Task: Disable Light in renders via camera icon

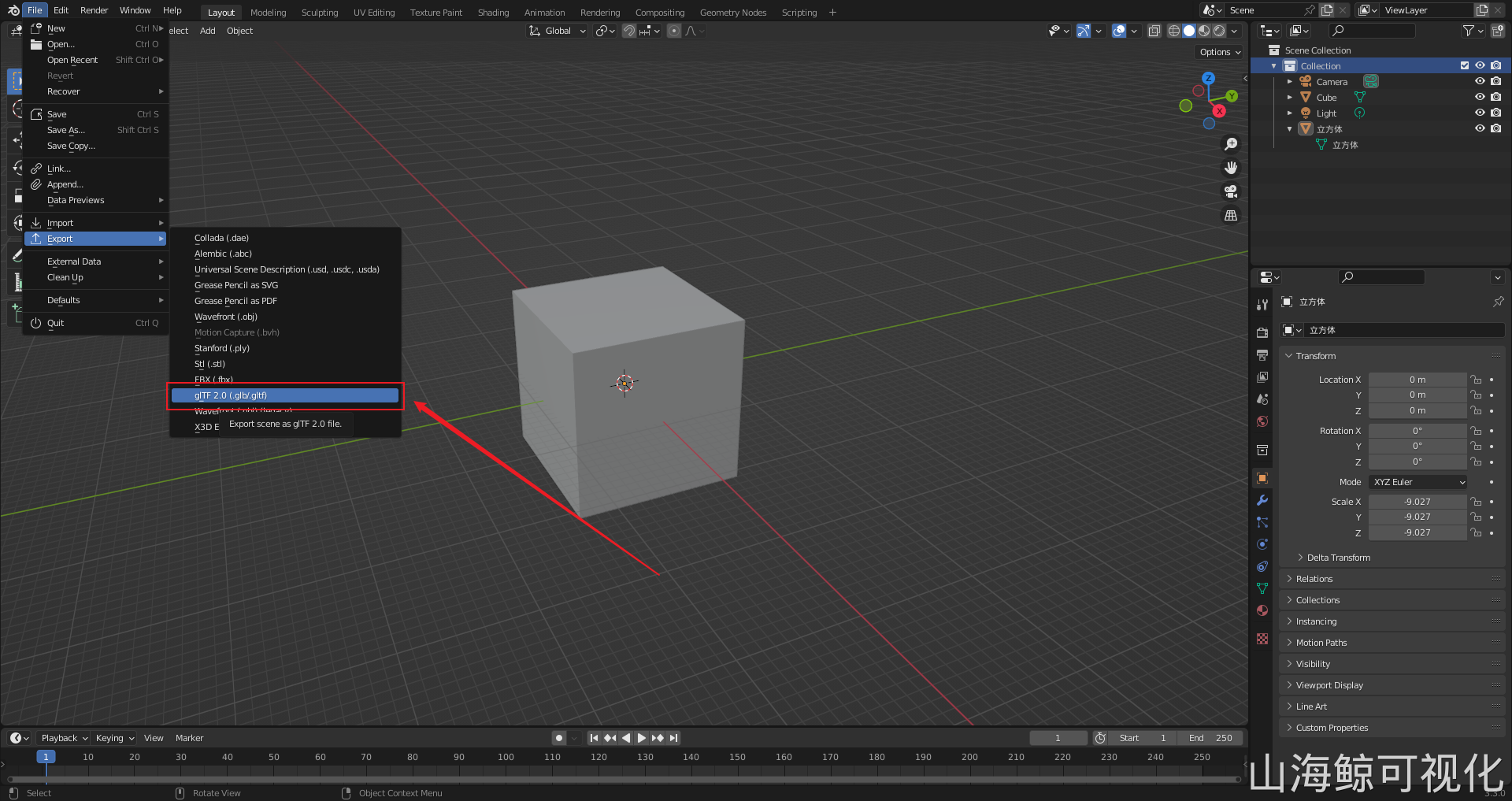Action: click(x=1496, y=113)
